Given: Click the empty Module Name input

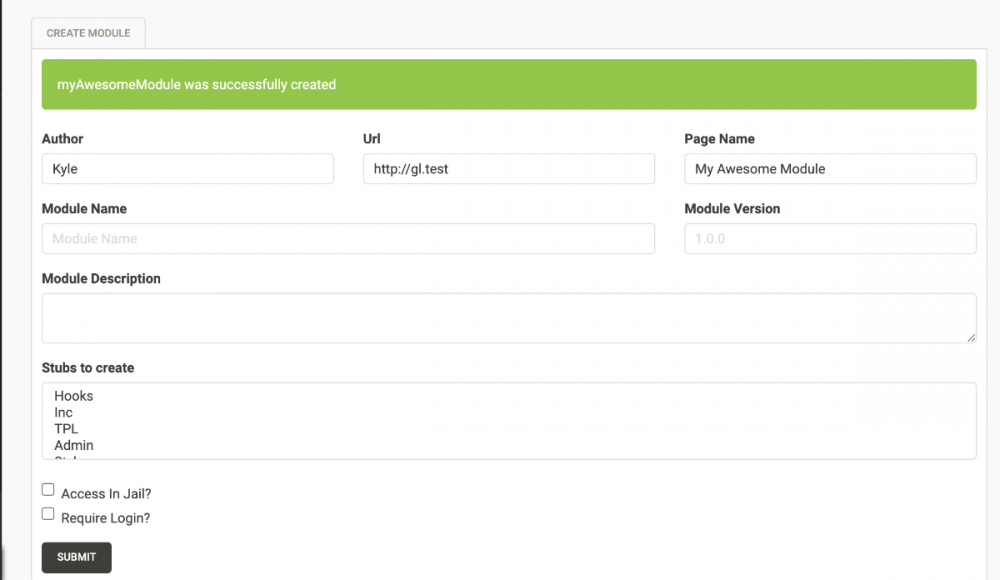Looking at the screenshot, I should 348,239.
